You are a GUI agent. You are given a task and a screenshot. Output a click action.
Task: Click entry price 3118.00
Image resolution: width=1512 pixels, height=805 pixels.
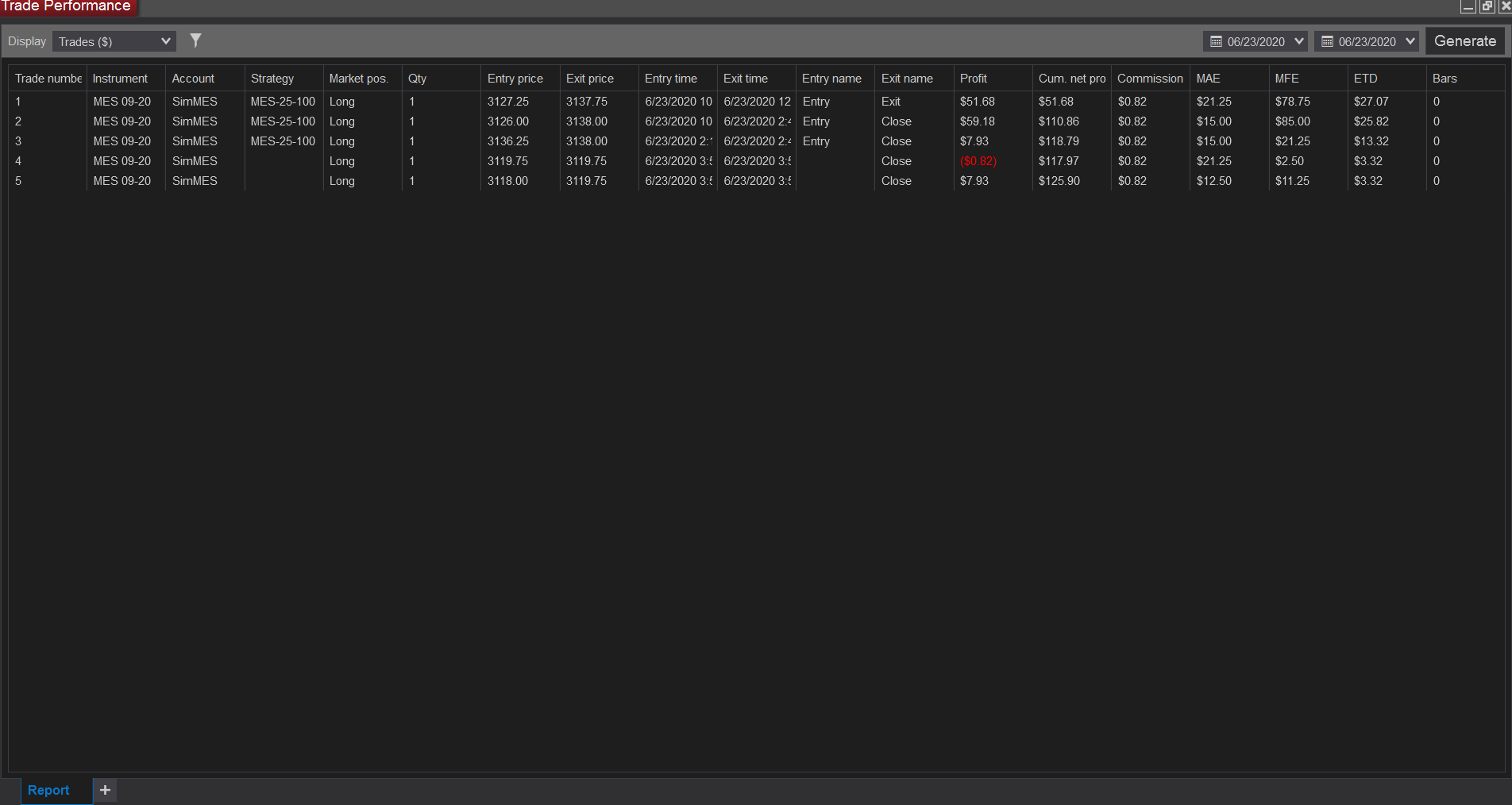pos(508,181)
